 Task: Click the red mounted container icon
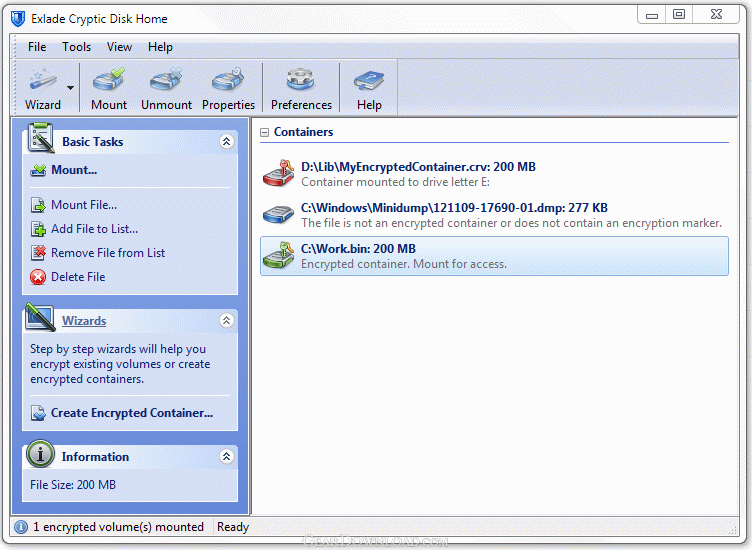pos(279,173)
